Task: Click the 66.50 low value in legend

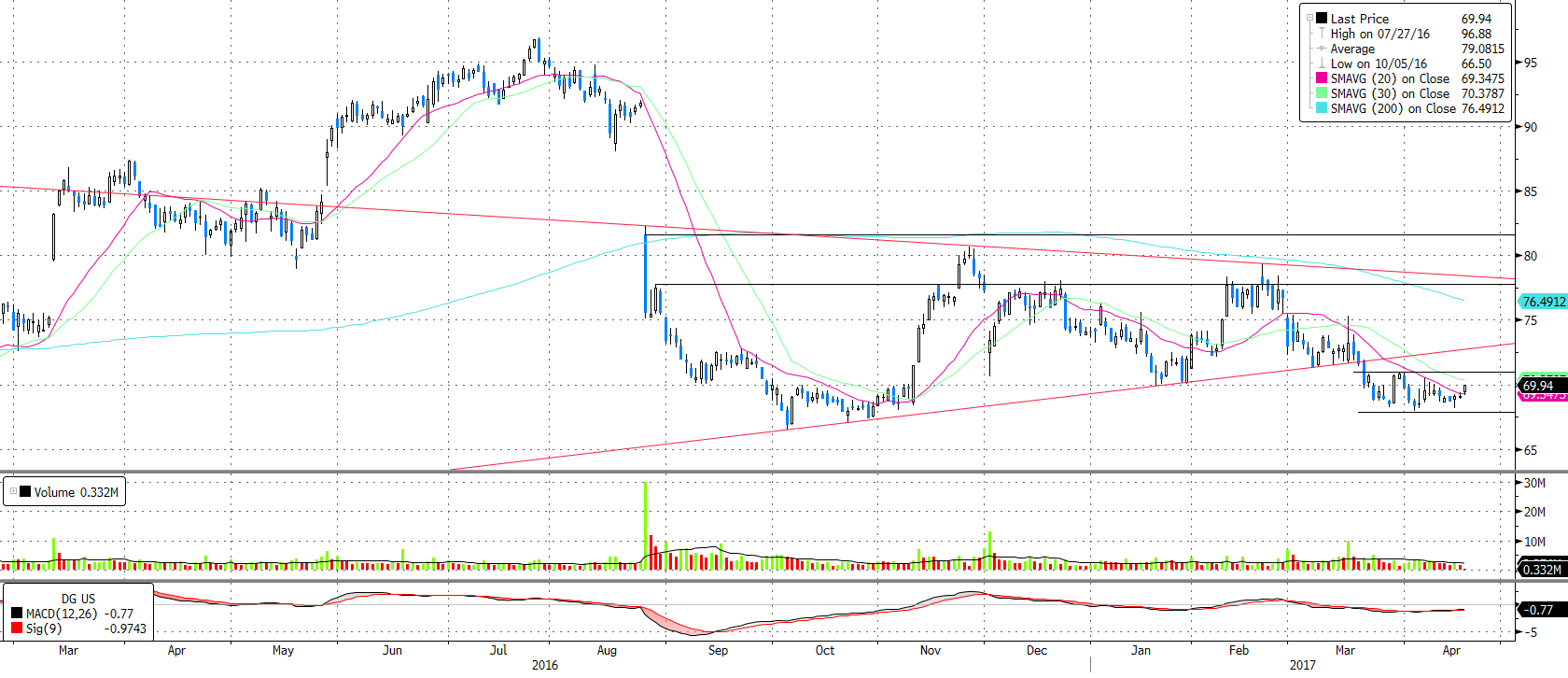Action: click(x=1477, y=64)
